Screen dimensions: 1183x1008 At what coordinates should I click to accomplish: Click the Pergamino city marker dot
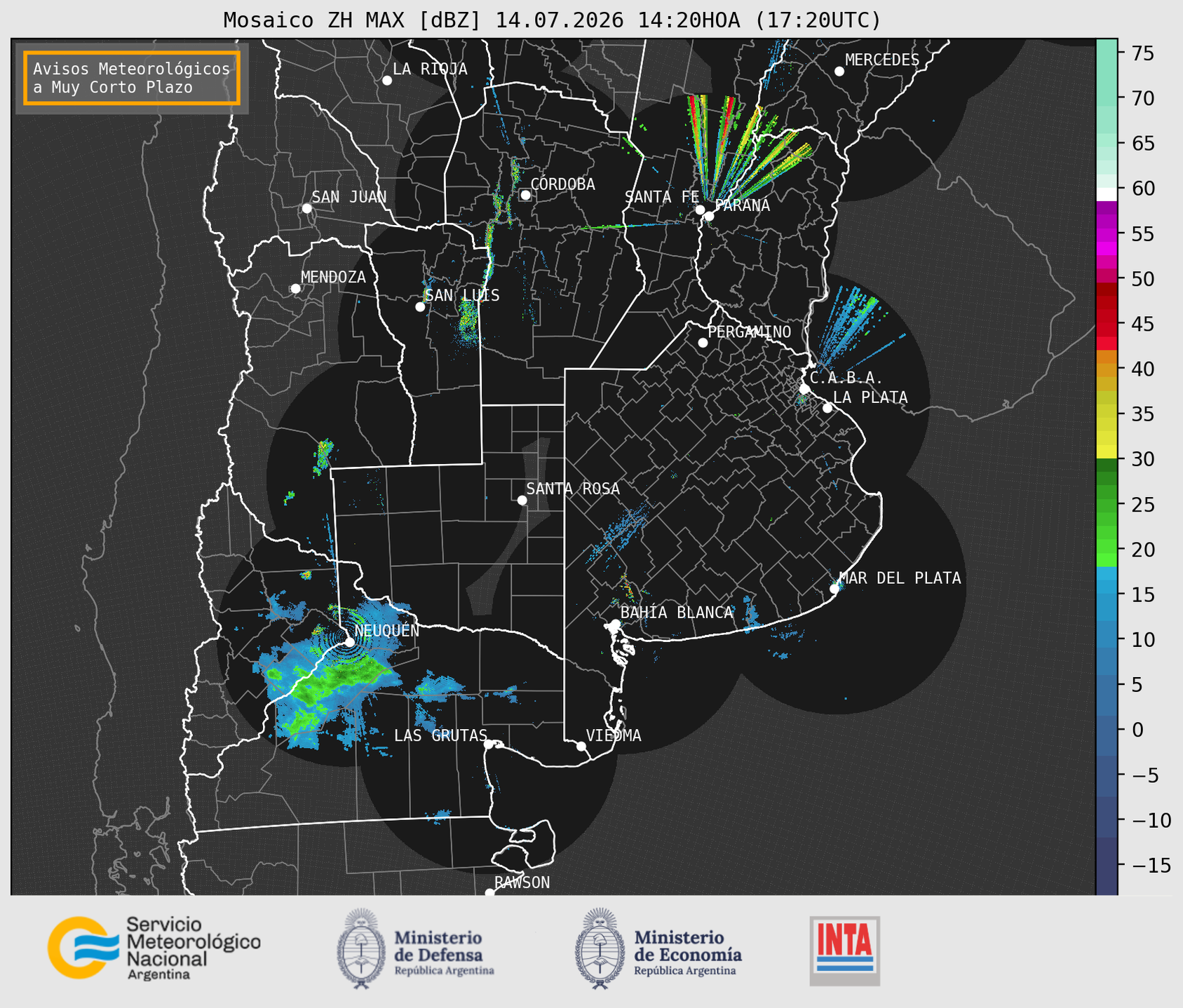(x=703, y=343)
